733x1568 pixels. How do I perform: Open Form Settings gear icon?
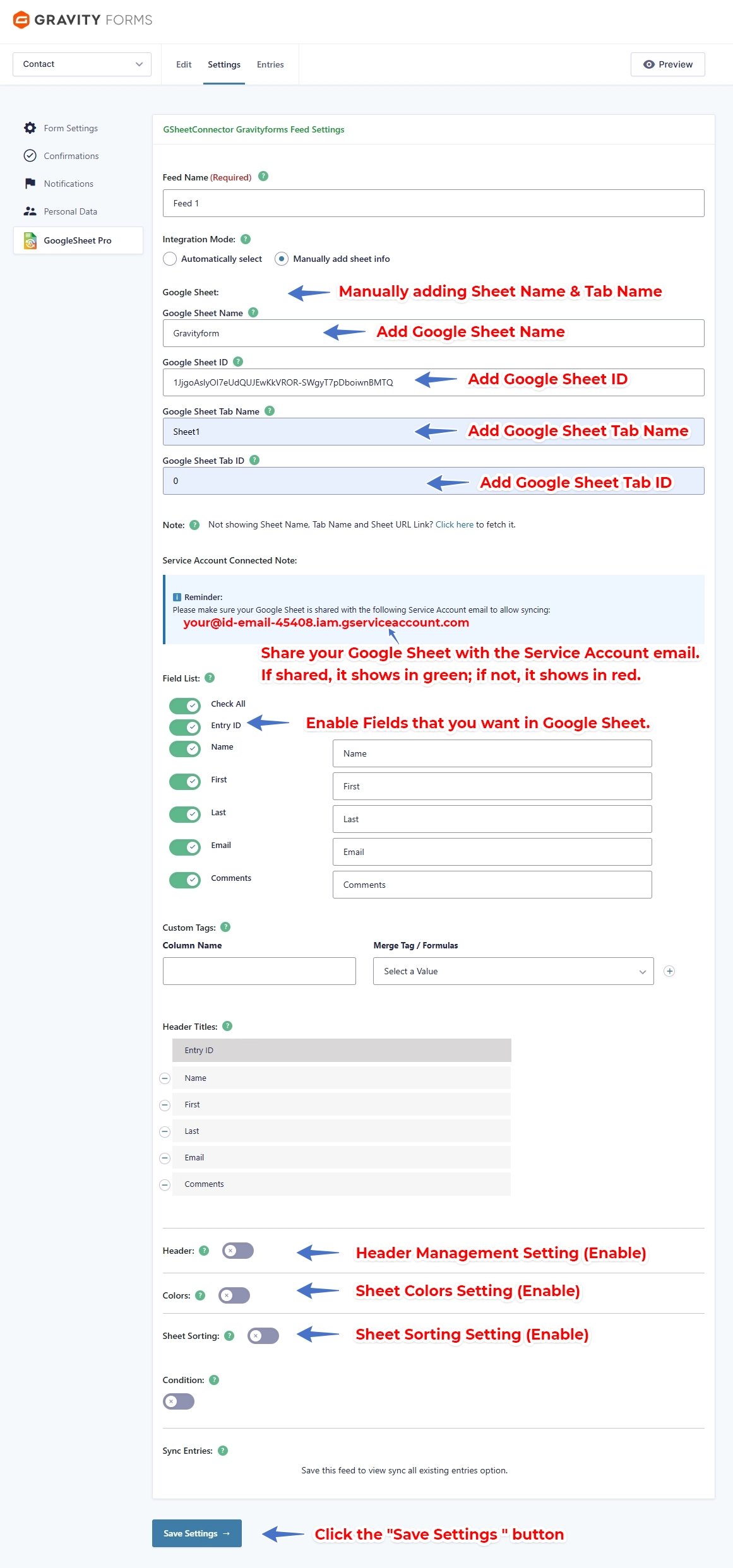[30, 128]
